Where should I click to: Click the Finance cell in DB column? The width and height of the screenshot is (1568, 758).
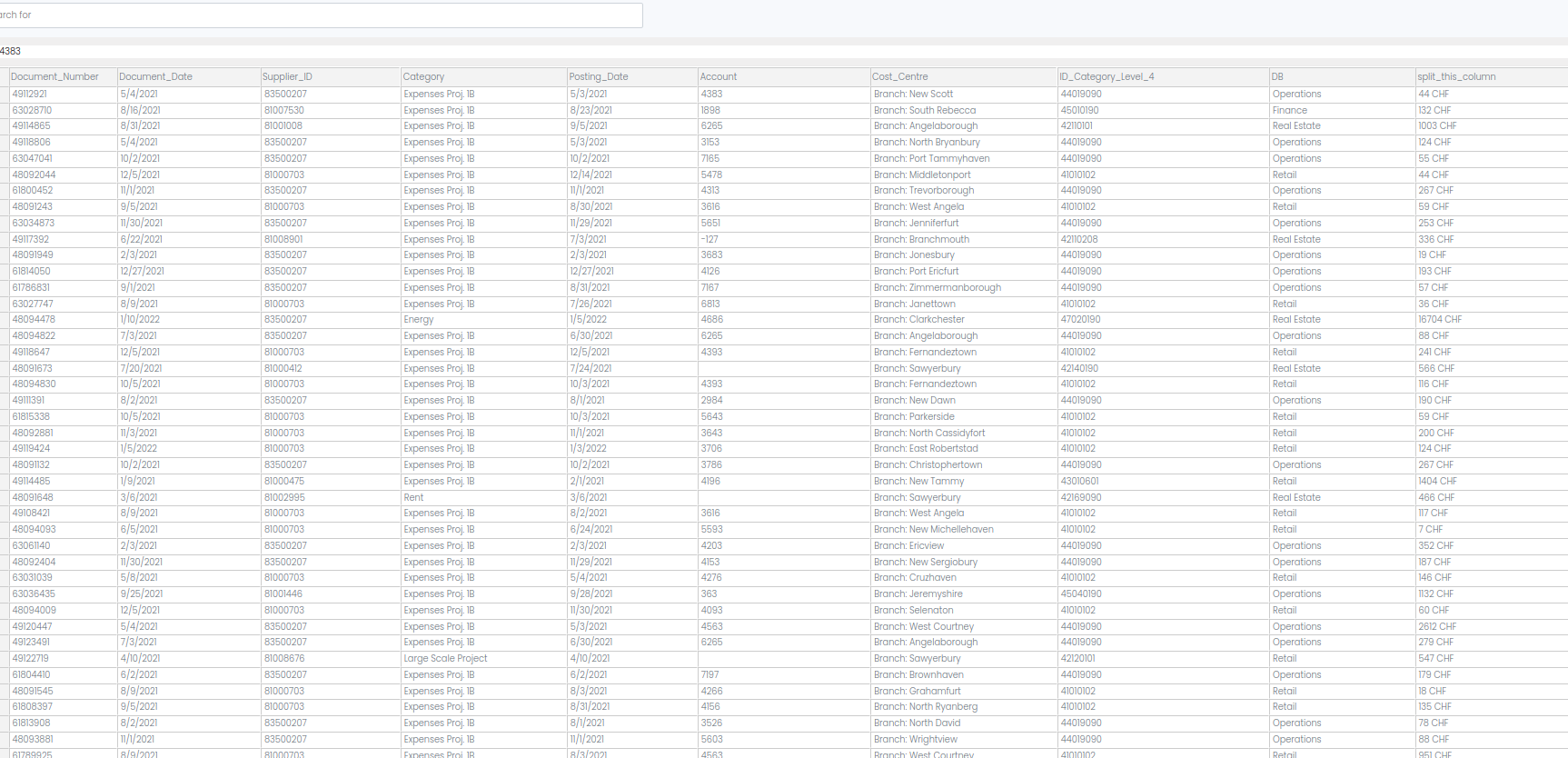1290,111
